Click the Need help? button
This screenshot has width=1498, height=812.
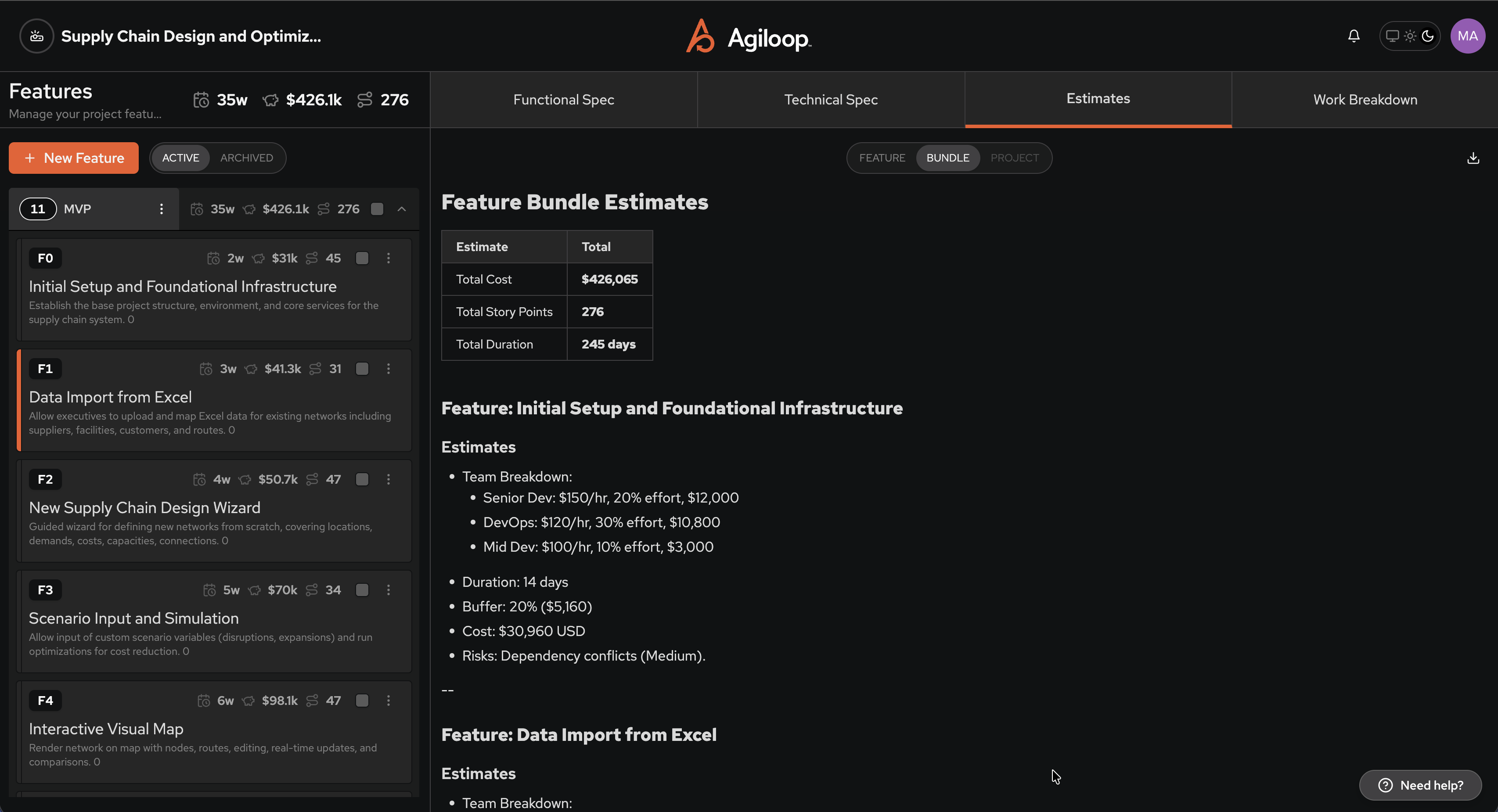[1420, 785]
